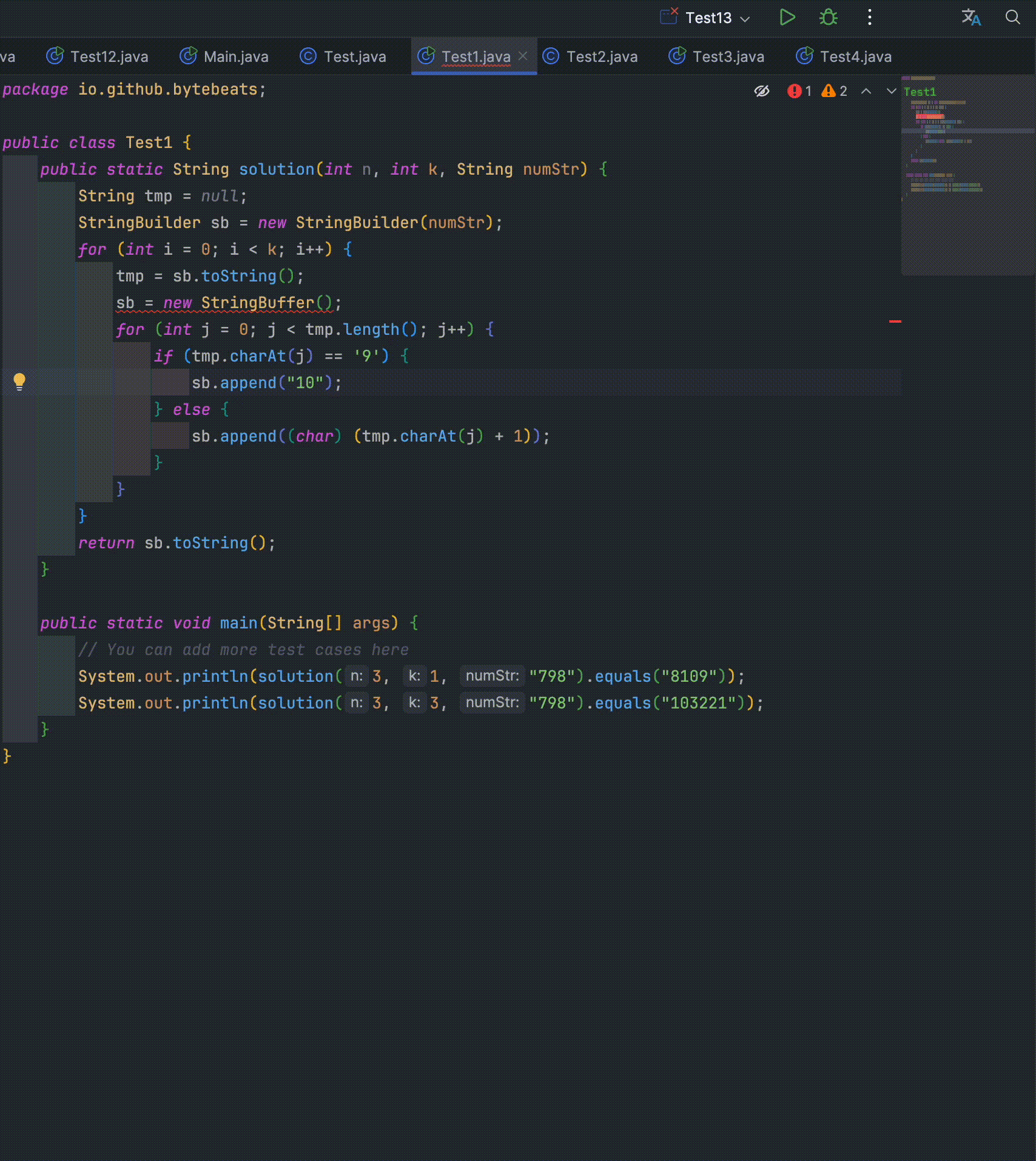Viewport: 1036px width, 1161px height.
Task: Select the Test12.java tab
Action: click(x=98, y=56)
